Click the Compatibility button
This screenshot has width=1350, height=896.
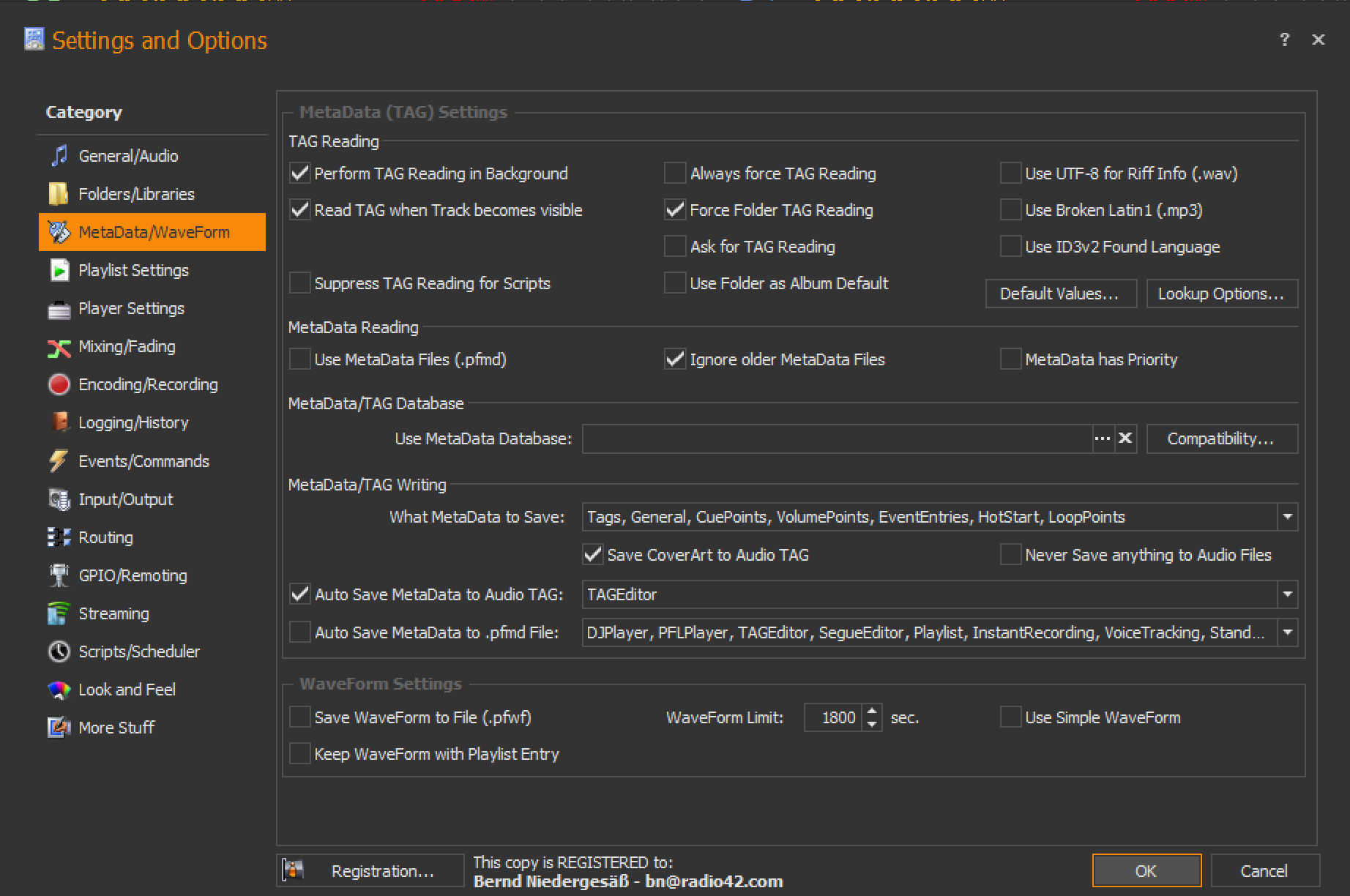[x=1221, y=438]
